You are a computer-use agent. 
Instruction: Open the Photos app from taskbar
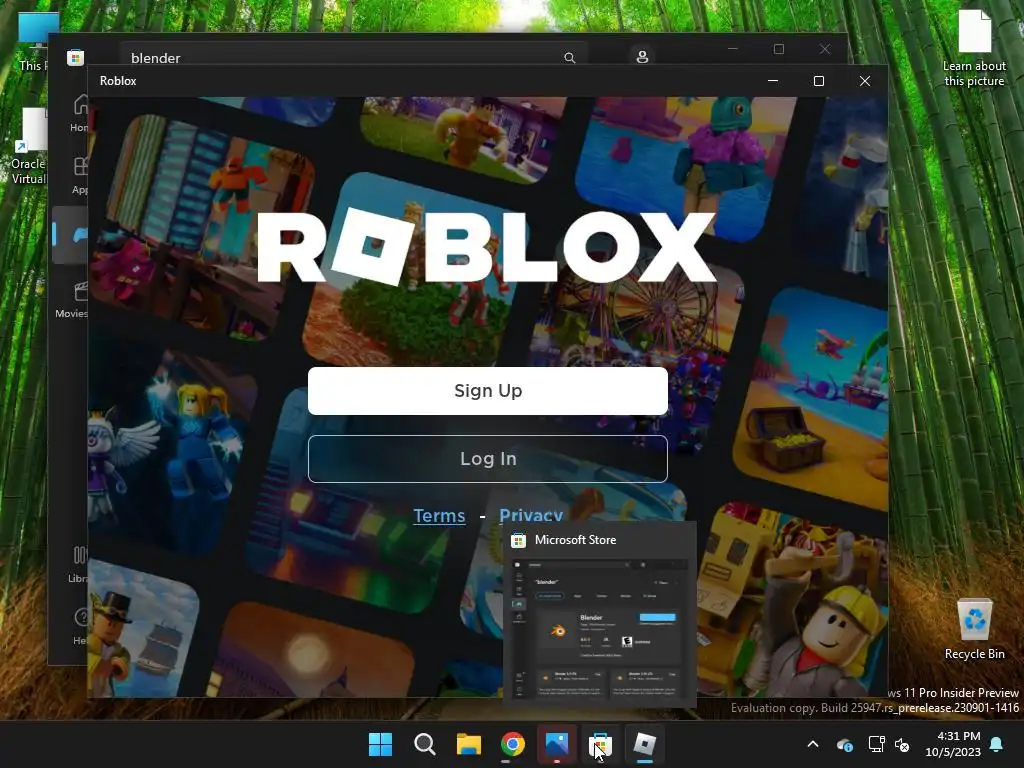tap(557, 744)
